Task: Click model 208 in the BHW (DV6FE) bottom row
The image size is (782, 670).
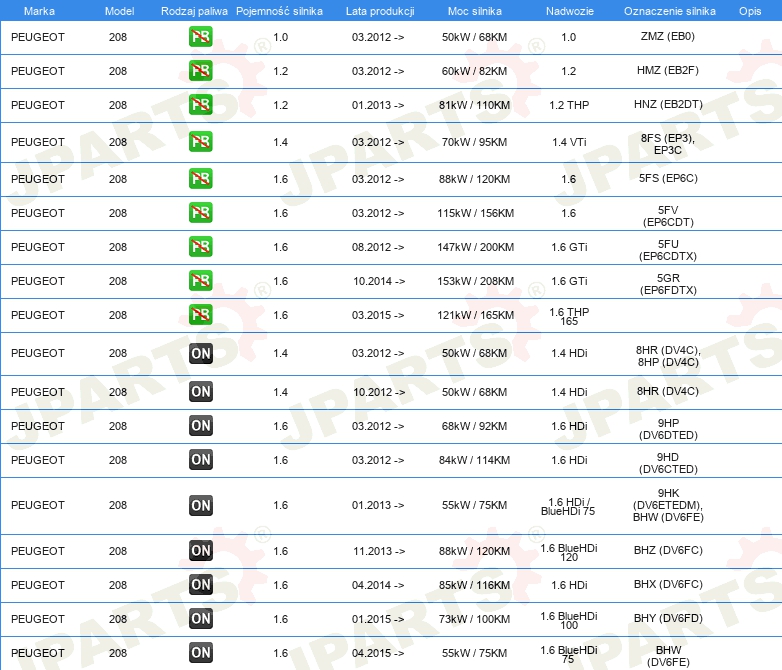Action: coord(118,653)
